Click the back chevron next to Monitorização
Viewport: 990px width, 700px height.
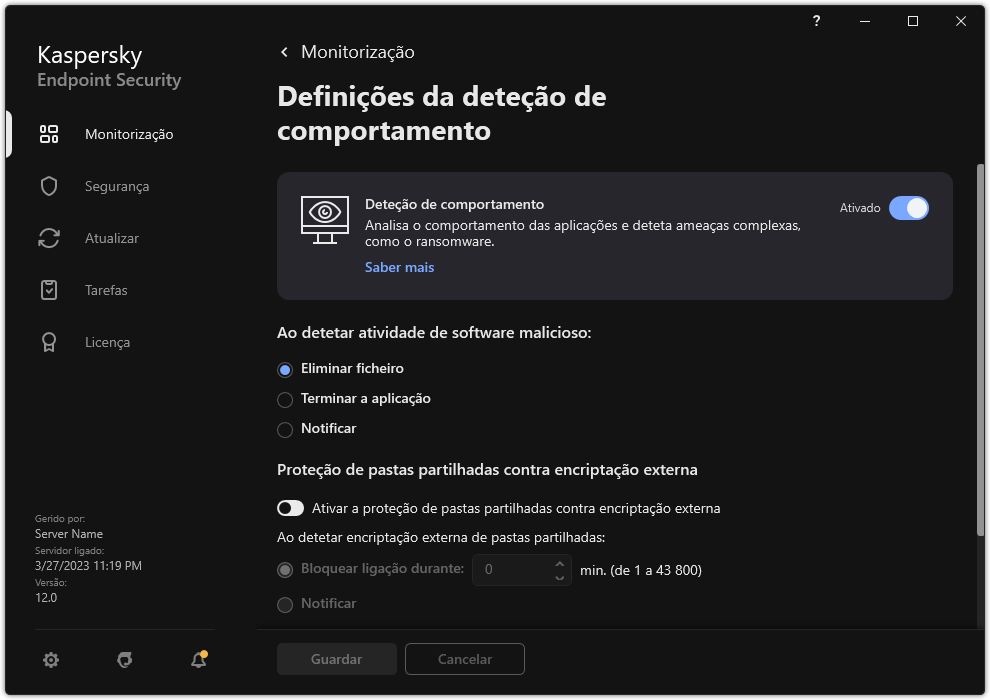(x=283, y=51)
